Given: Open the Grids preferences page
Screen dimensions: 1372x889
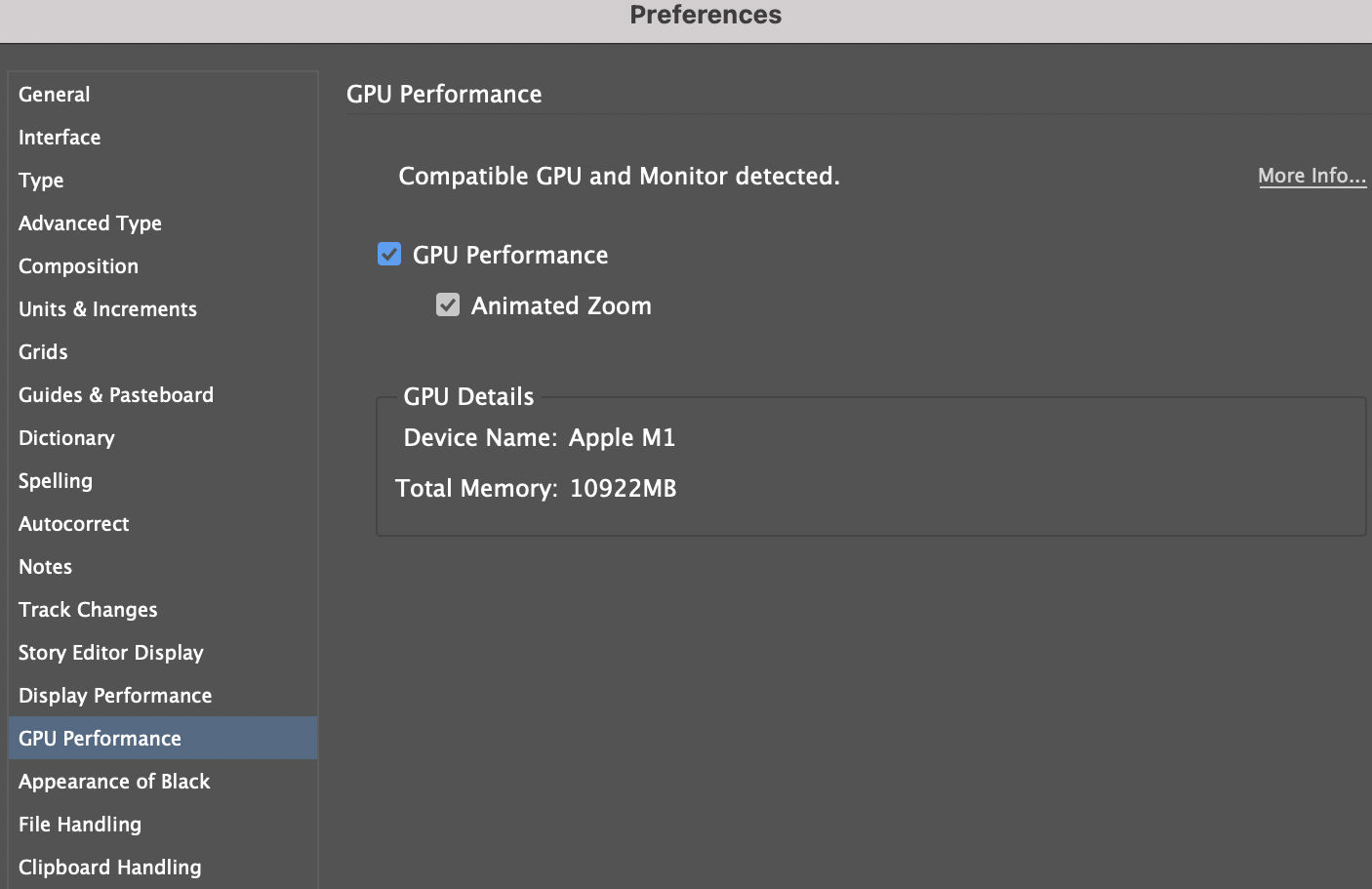Looking at the screenshot, I should 43,351.
